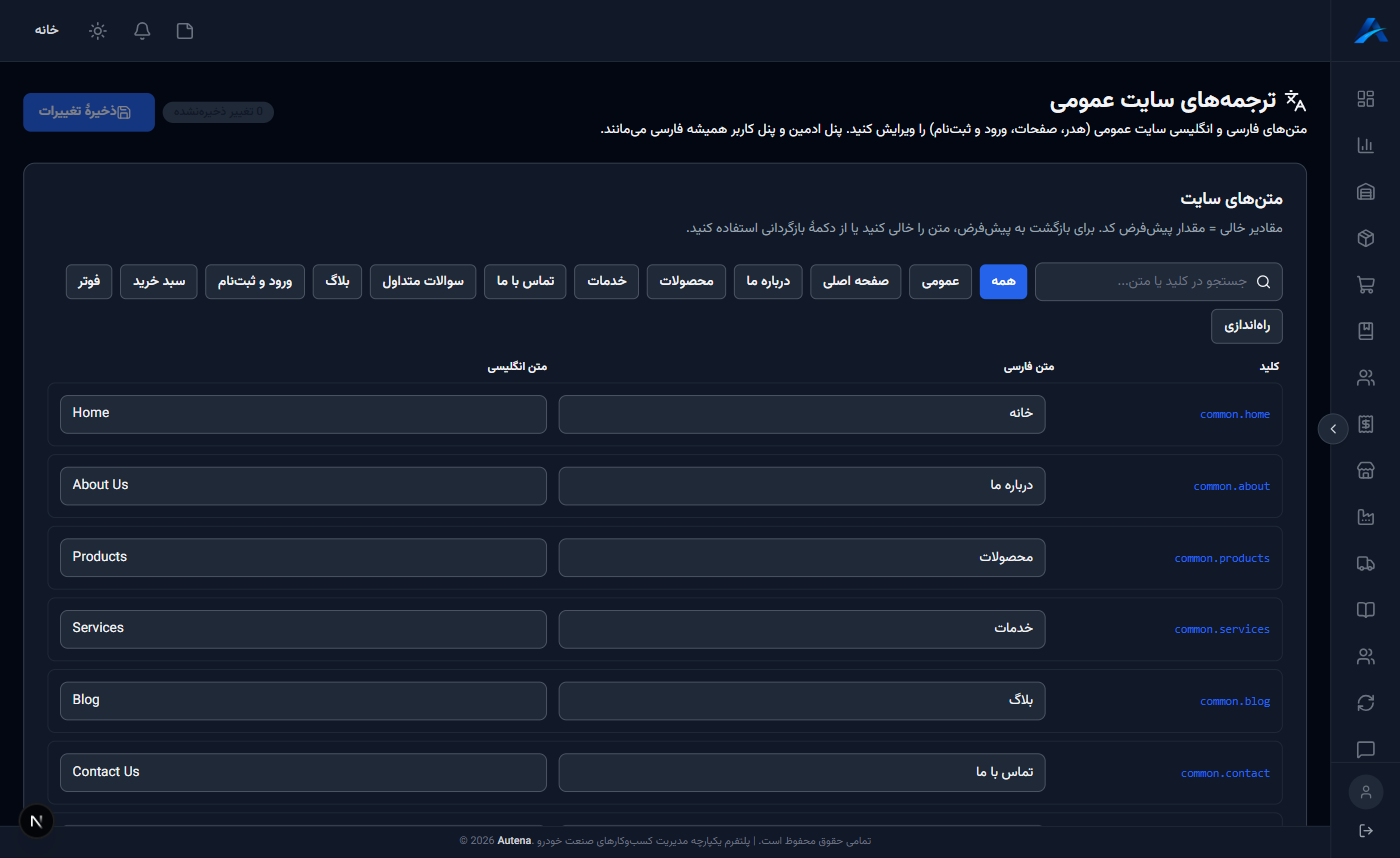Filter by the تماس با ما tab
This screenshot has width=1400, height=858.
pos(526,282)
